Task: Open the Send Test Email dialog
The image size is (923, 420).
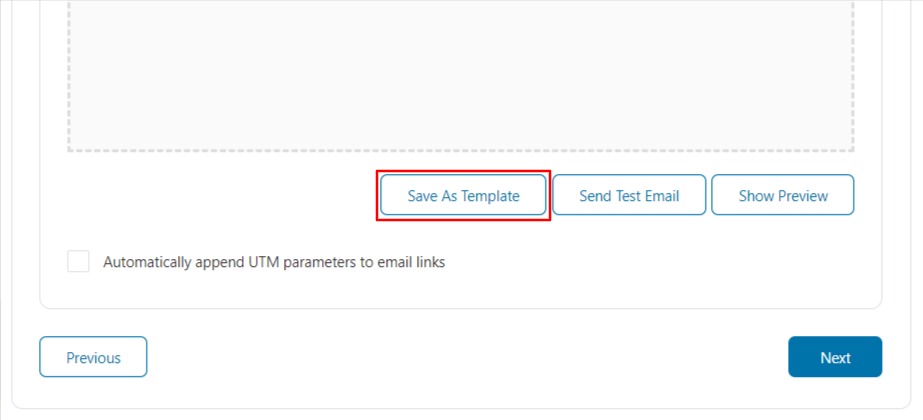Action: coord(629,195)
